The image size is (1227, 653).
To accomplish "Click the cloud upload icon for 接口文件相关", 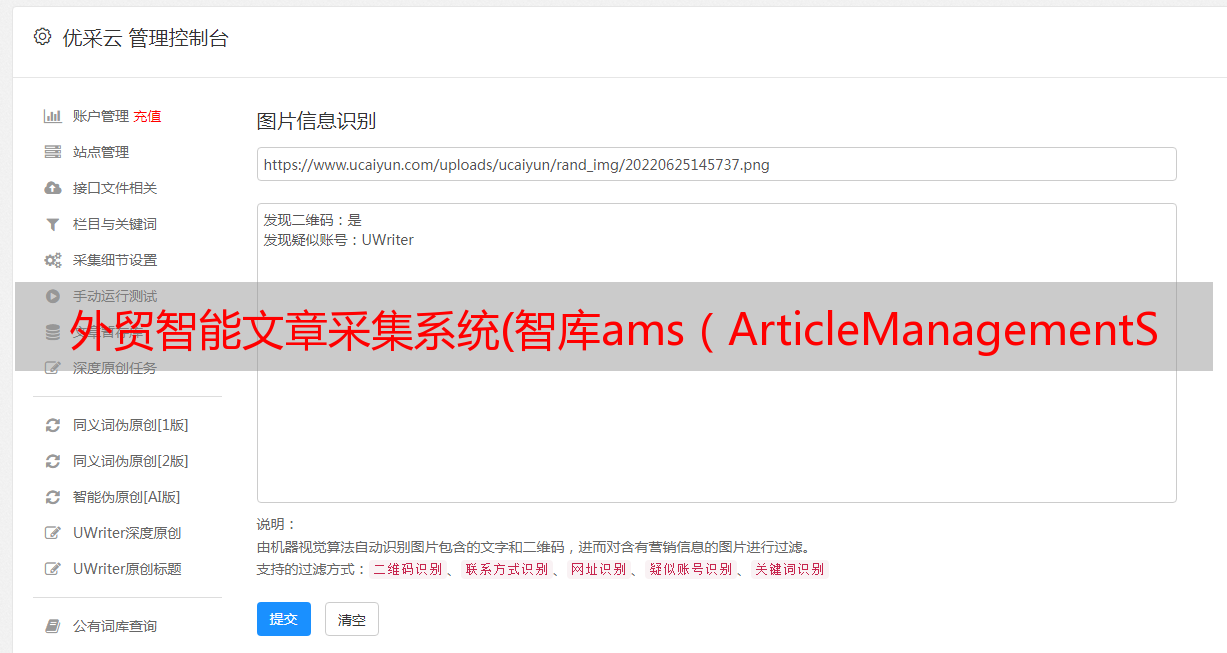I will (x=53, y=188).
